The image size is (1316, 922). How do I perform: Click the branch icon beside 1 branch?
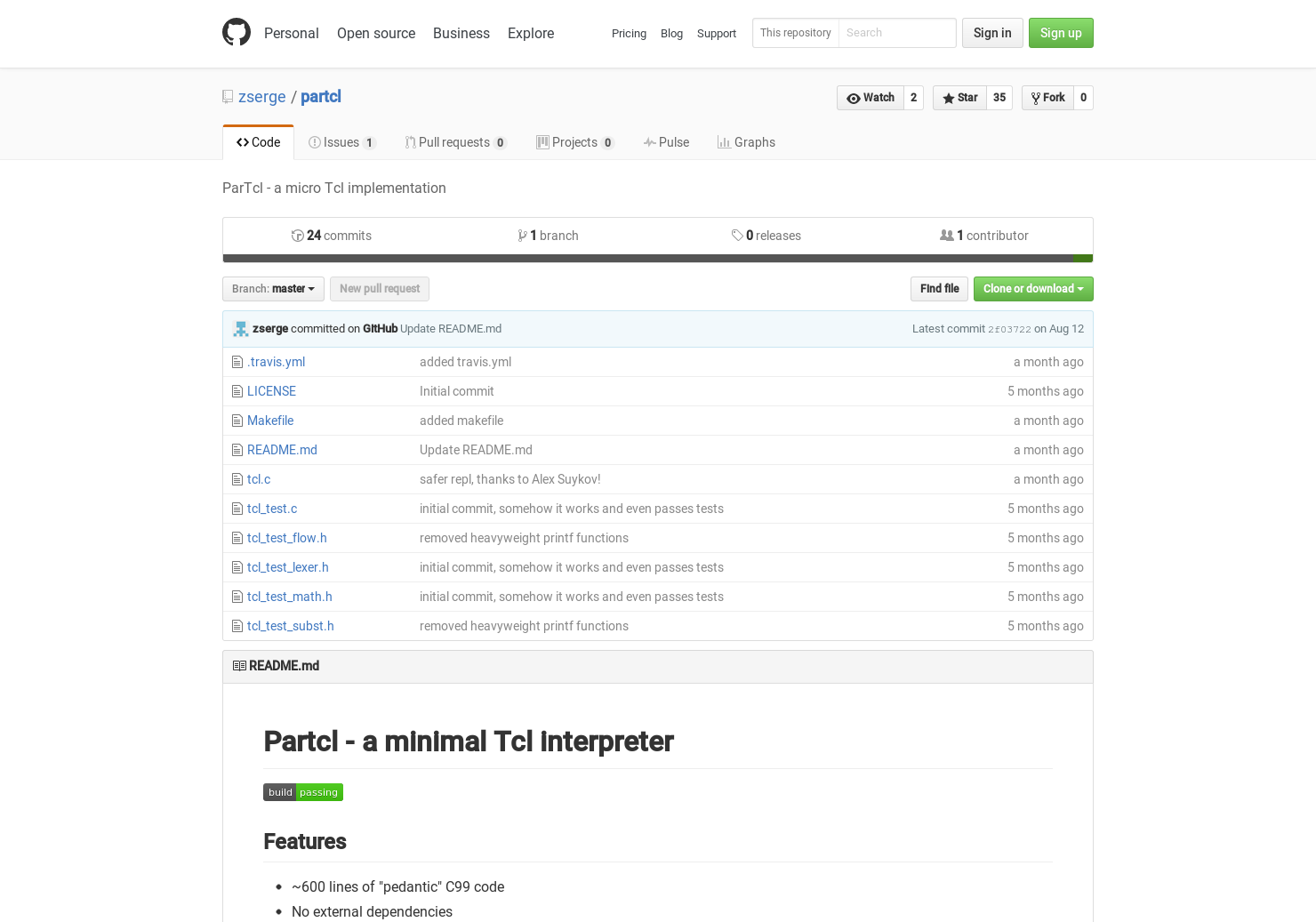click(522, 236)
